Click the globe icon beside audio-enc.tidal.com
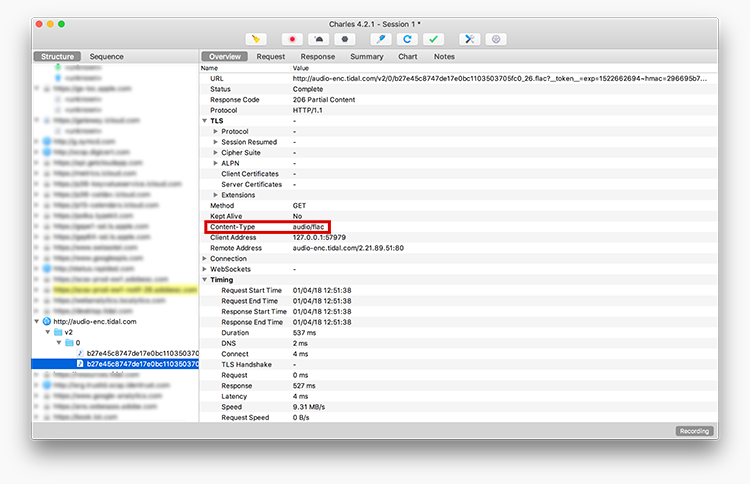Image resolution: width=750 pixels, height=484 pixels. (x=47, y=321)
